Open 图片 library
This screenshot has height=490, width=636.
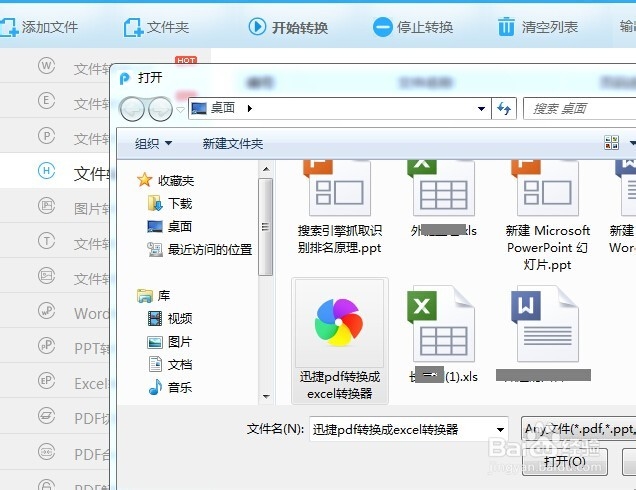(170, 342)
